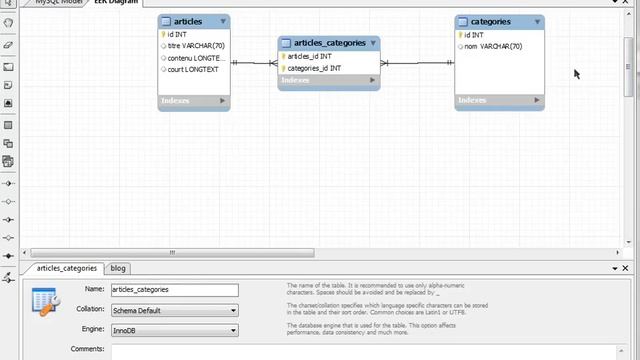Select the hand pan tool

(x=8, y=23)
